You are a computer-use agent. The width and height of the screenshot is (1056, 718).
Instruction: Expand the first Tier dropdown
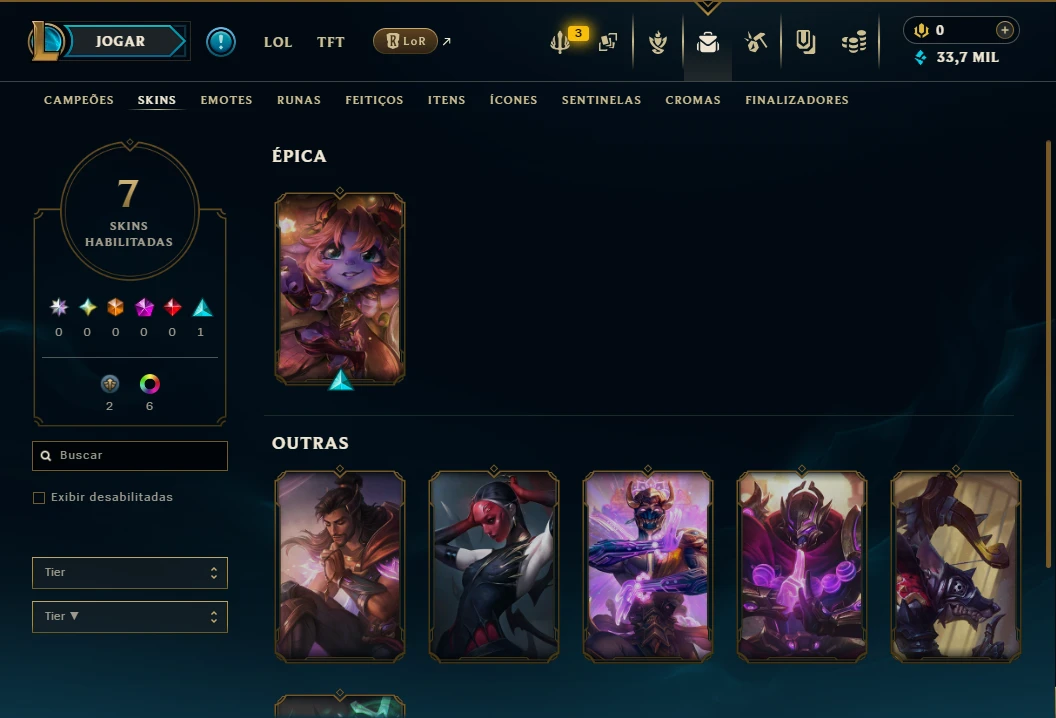point(130,573)
